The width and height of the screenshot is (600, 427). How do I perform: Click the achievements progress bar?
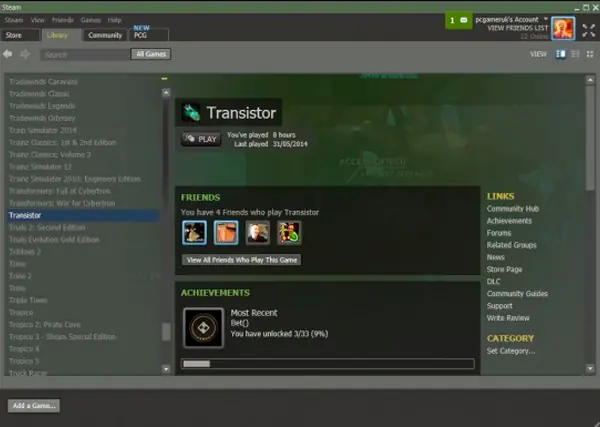coord(328,363)
